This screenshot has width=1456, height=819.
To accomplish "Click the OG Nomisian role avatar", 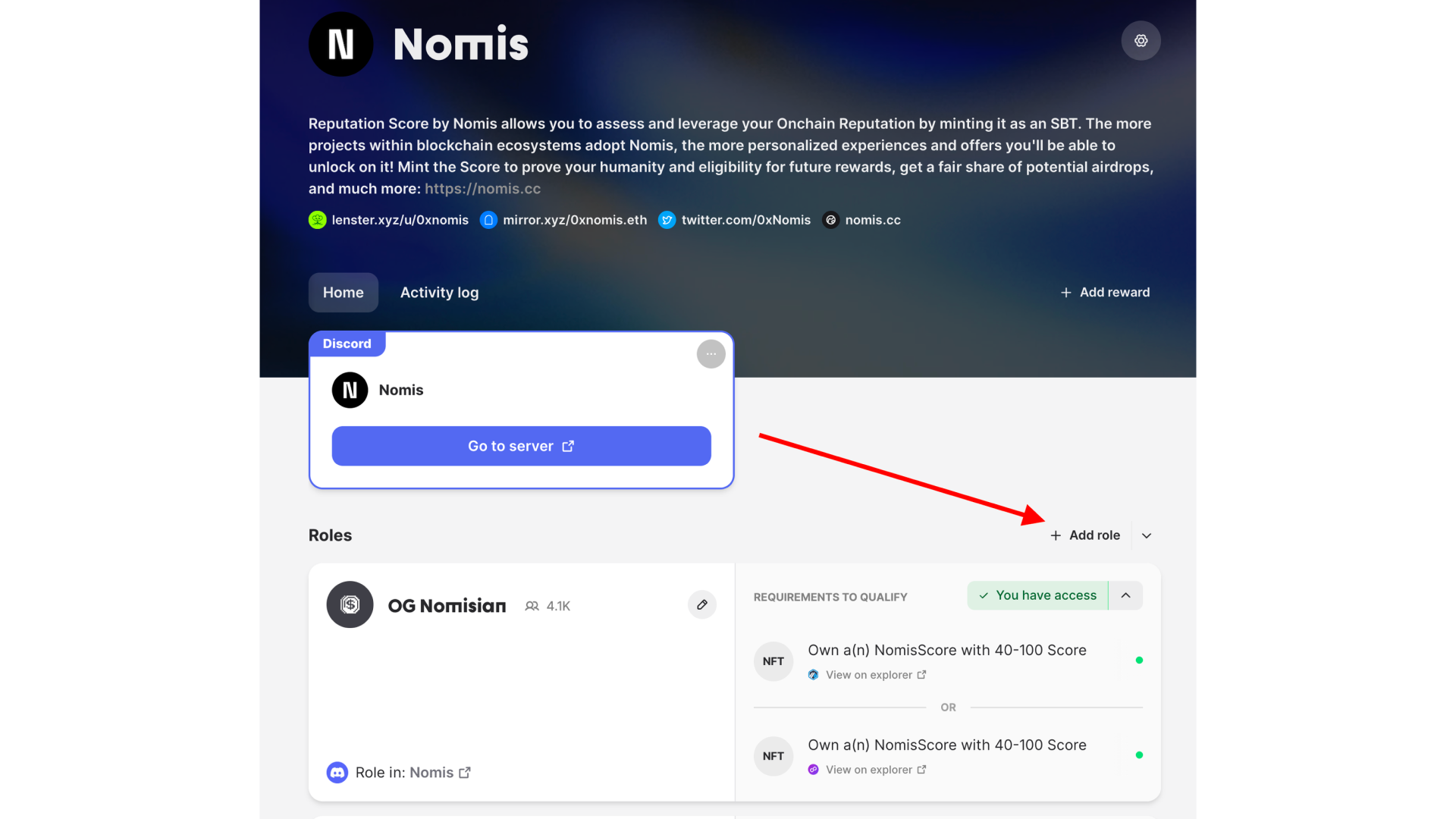I will 350,604.
